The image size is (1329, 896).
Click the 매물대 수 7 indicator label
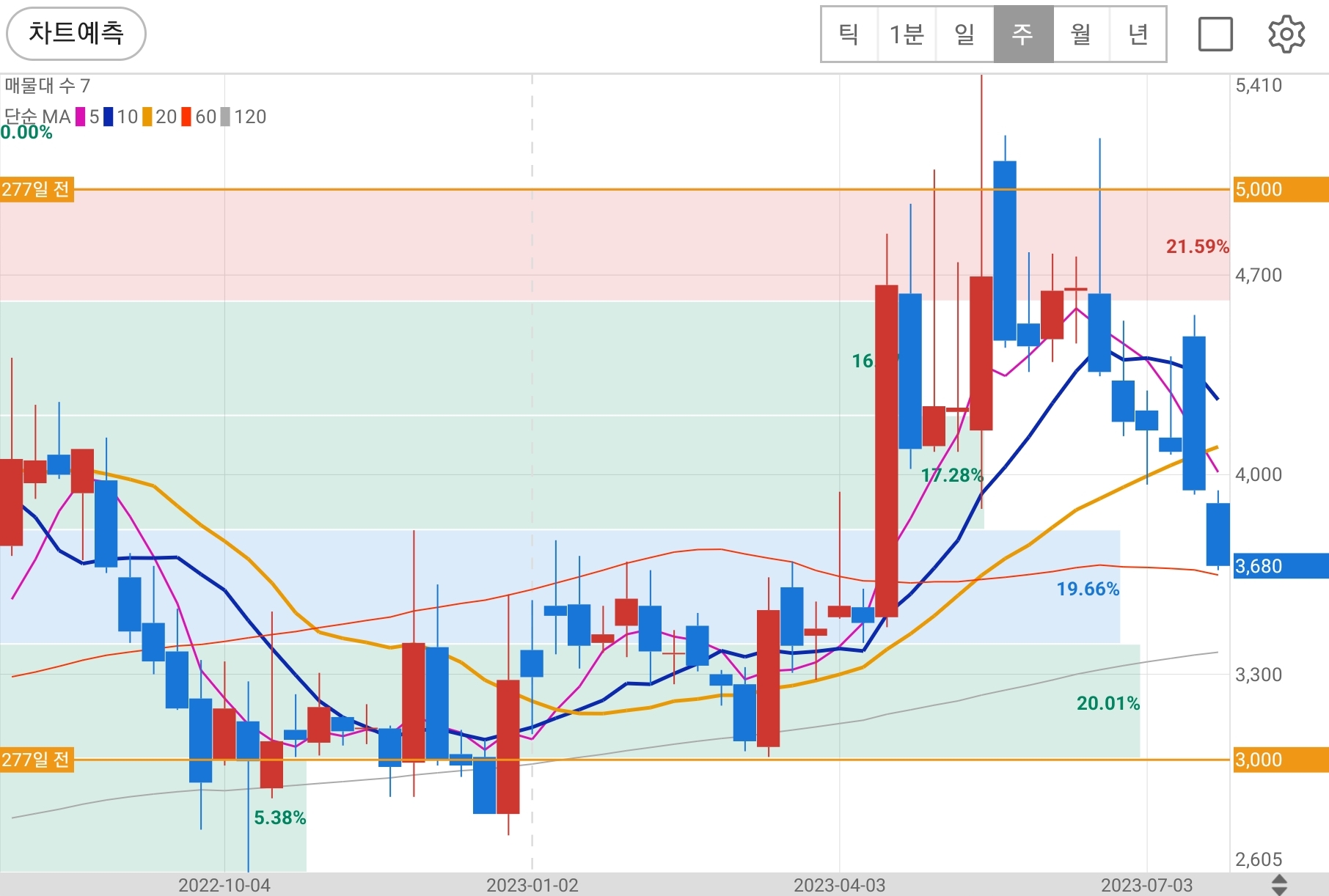pyautogui.click(x=47, y=86)
